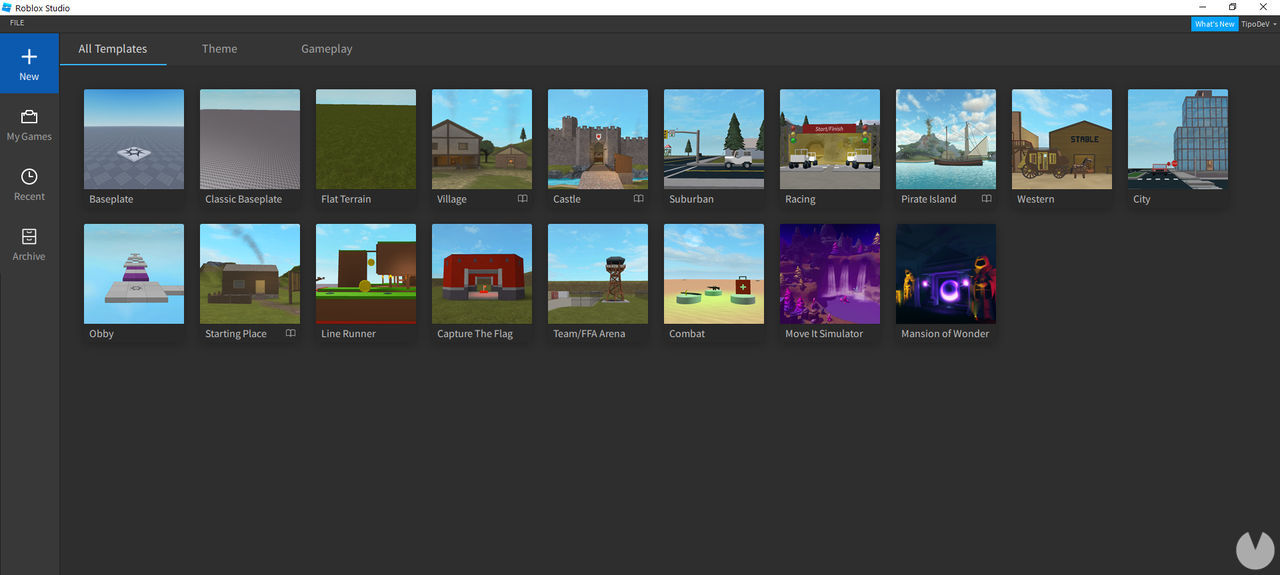
Task: Select the Starting Place template thumbnail
Action: pos(250,274)
